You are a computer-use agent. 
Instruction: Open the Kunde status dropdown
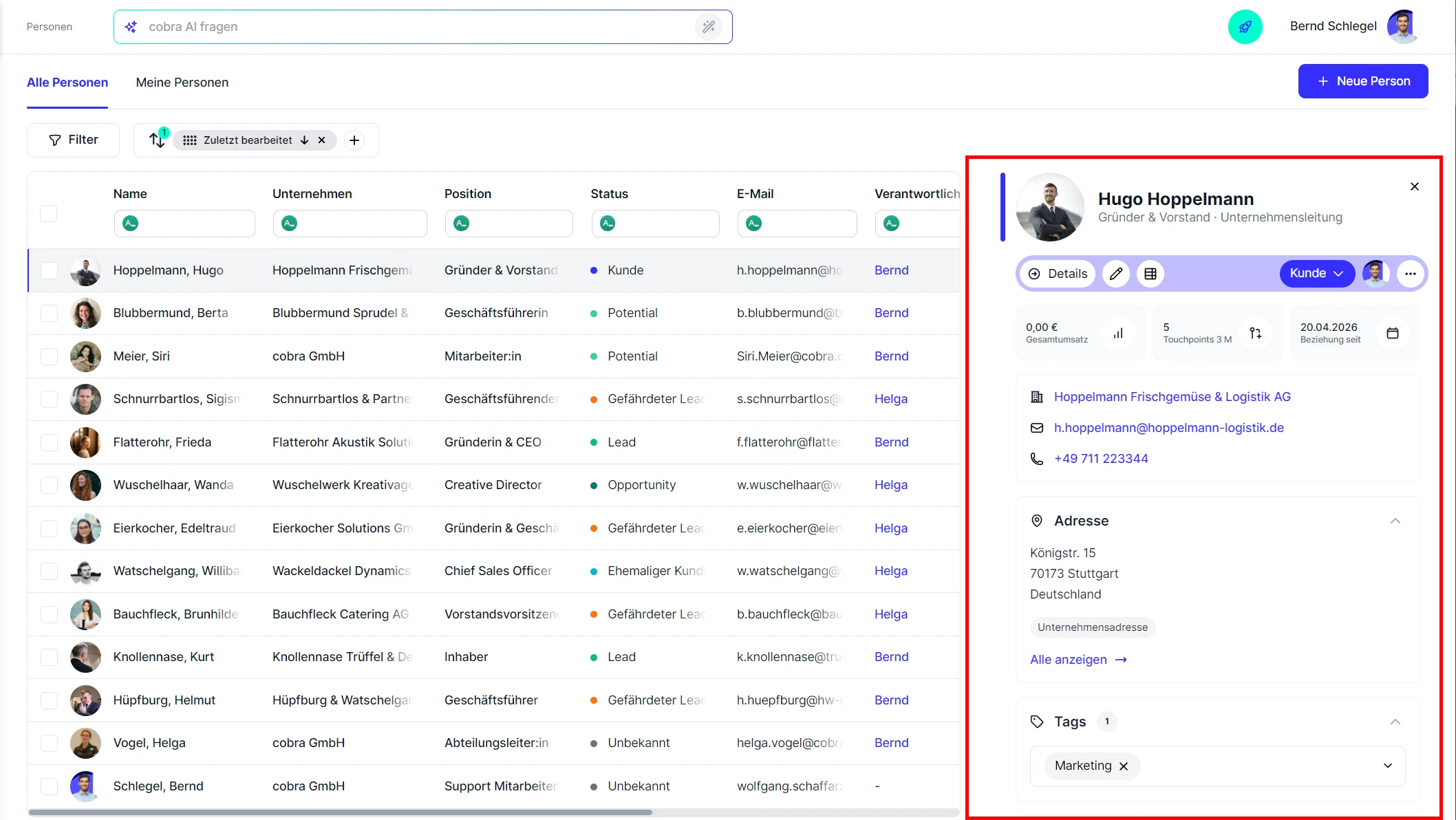point(1317,274)
